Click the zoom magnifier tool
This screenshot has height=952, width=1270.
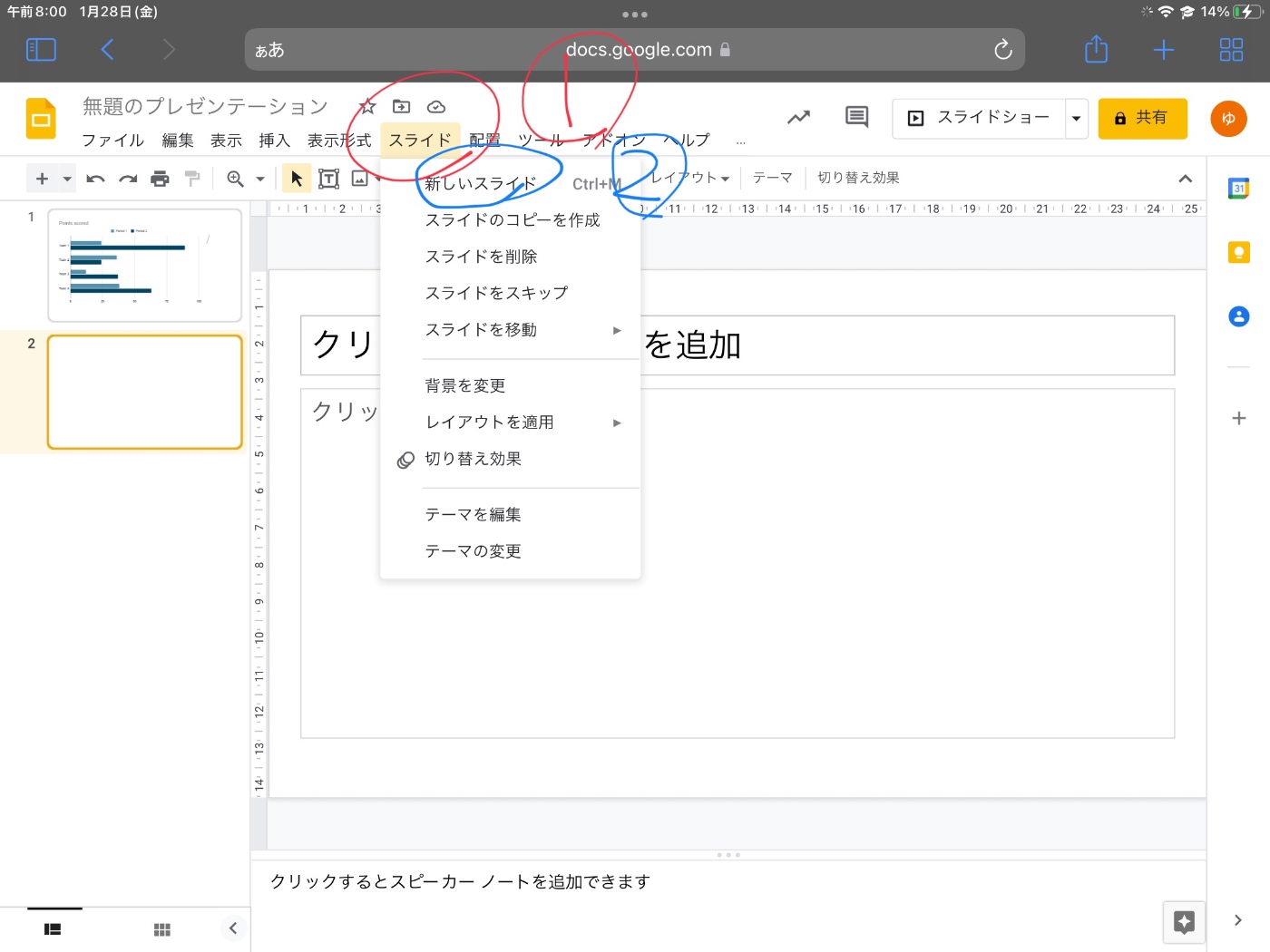tap(235, 179)
